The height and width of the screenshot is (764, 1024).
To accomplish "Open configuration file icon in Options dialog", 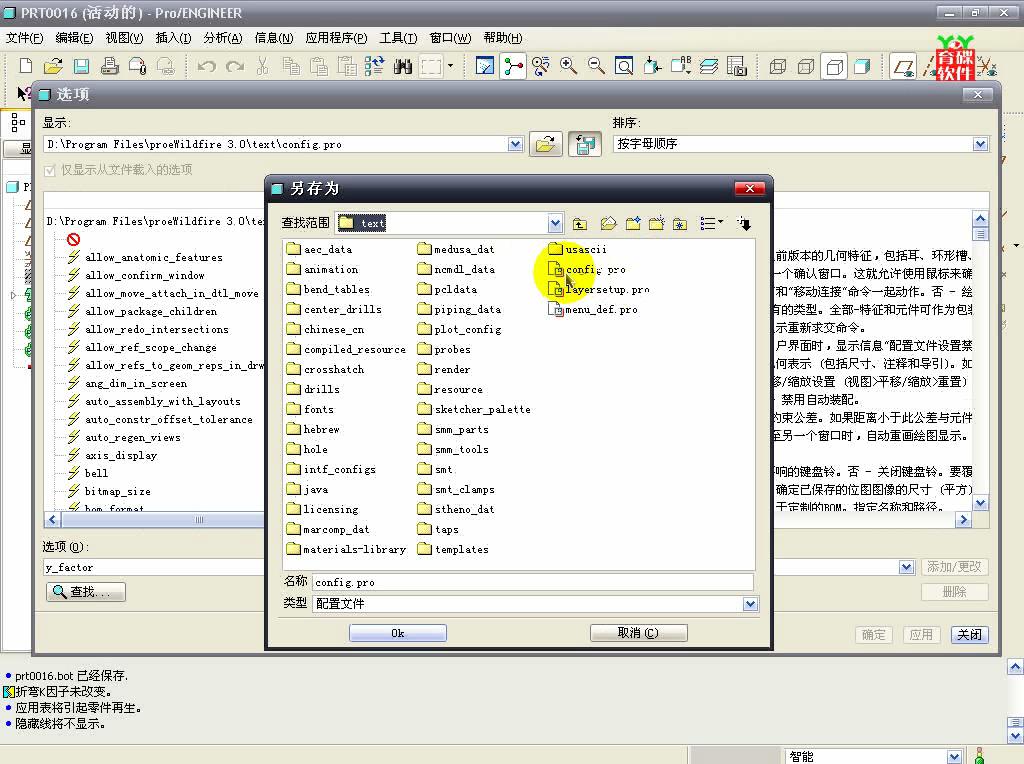I will click(x=545, y=144).
